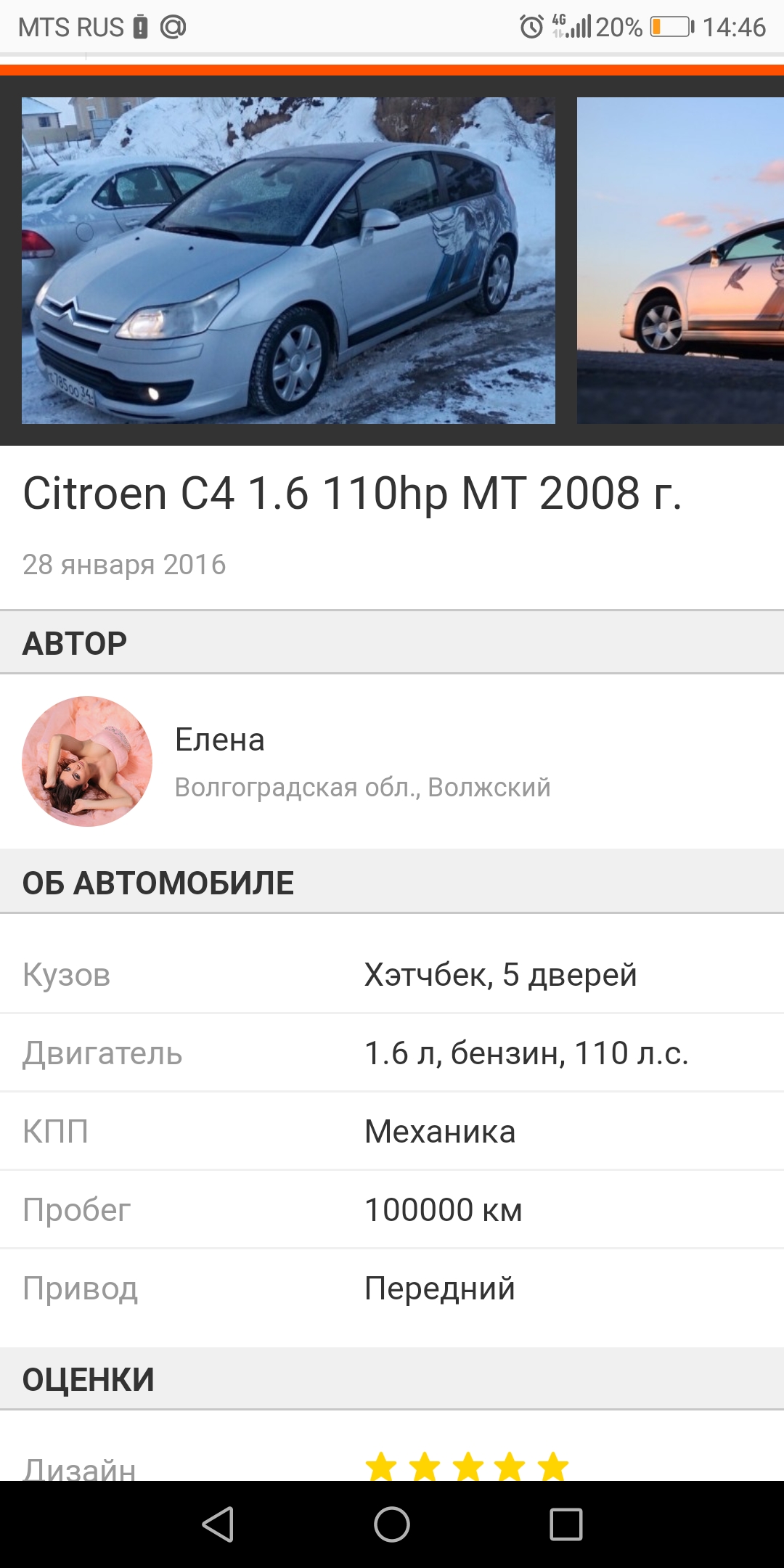The height and width of the screenshot is (1568, 784).
Task: Tap the Двигатель specification row
Action: point(392,1053)
